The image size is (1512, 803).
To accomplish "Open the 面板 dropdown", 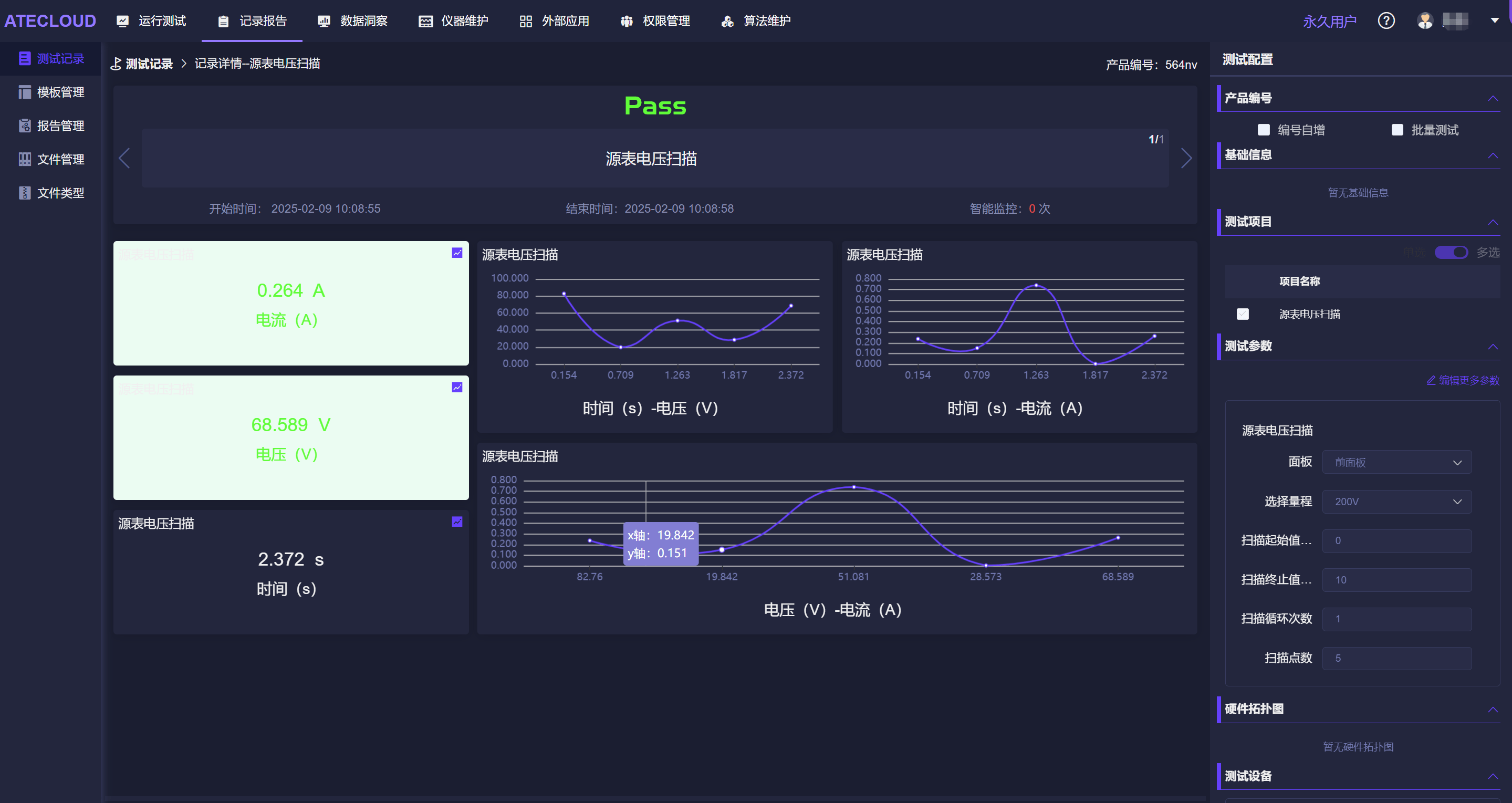I will (1396, 463).
